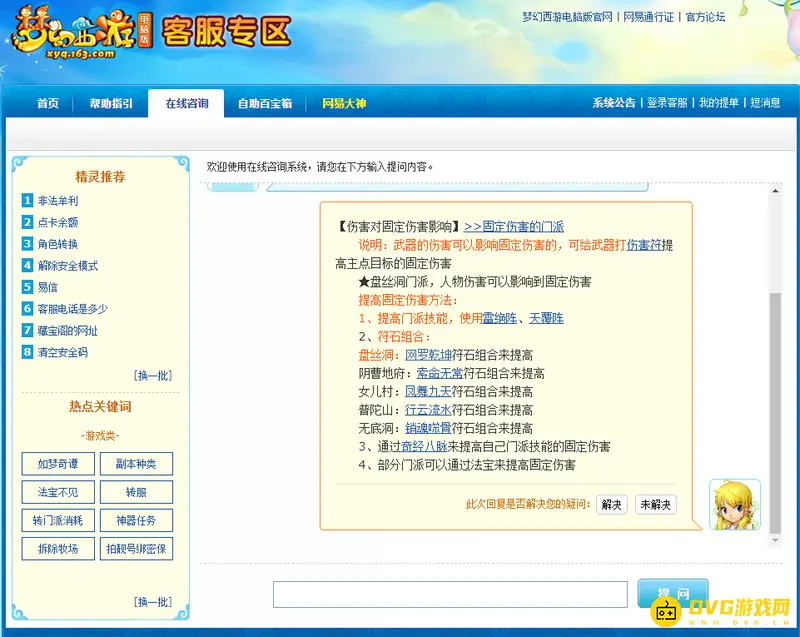
Task: Open the 销魂噬骨 rune combo link
Action: 429,428
